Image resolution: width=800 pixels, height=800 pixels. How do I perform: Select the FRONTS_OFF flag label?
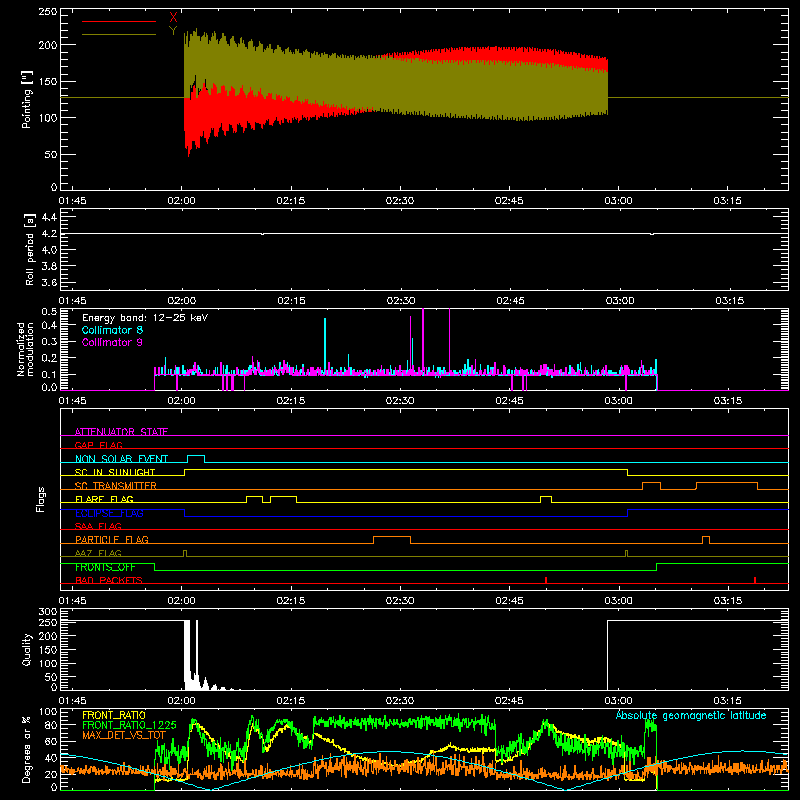[105, 567]
